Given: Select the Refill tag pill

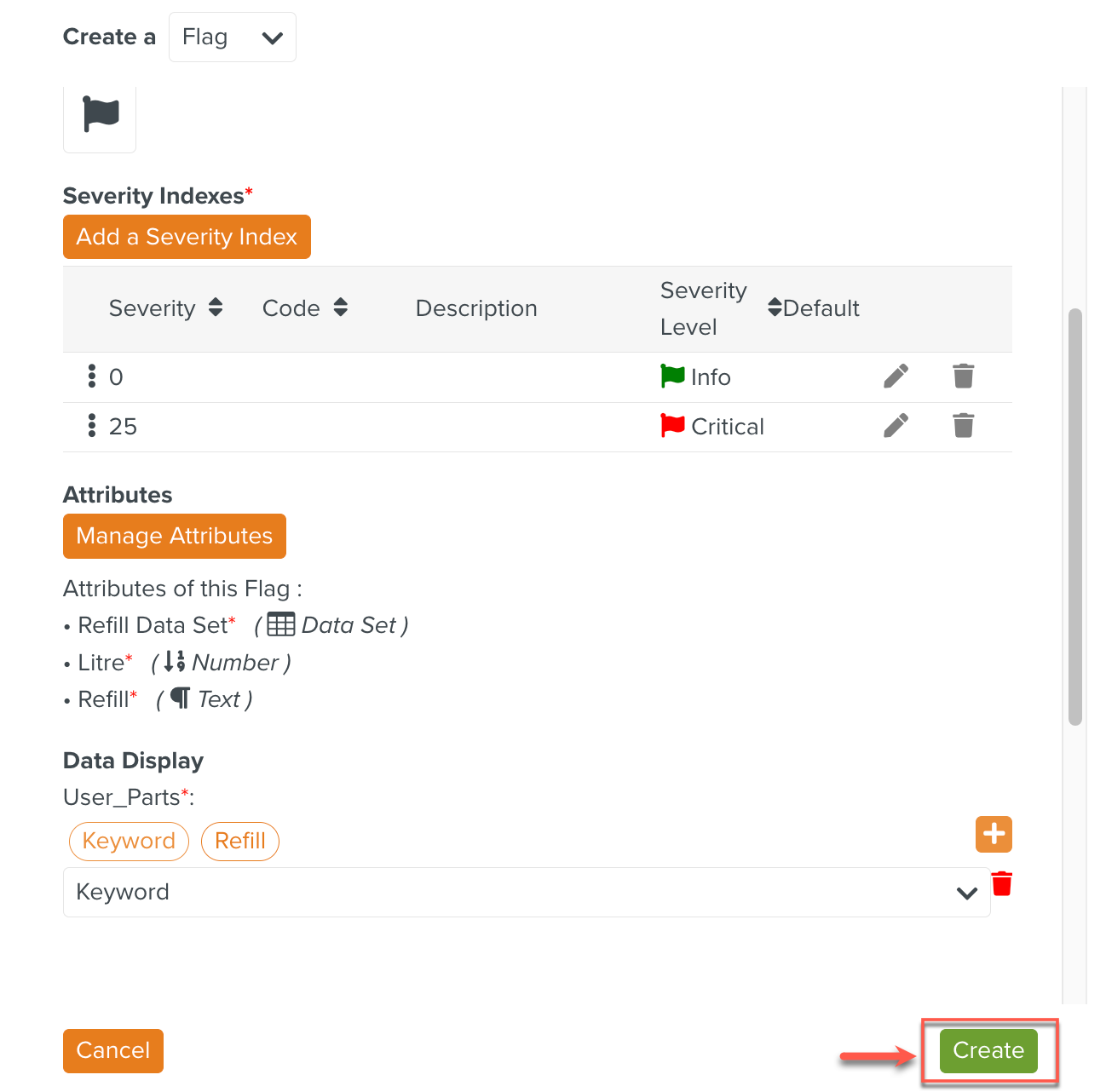Looking at the screenshot, I should [x=240, y=842].
